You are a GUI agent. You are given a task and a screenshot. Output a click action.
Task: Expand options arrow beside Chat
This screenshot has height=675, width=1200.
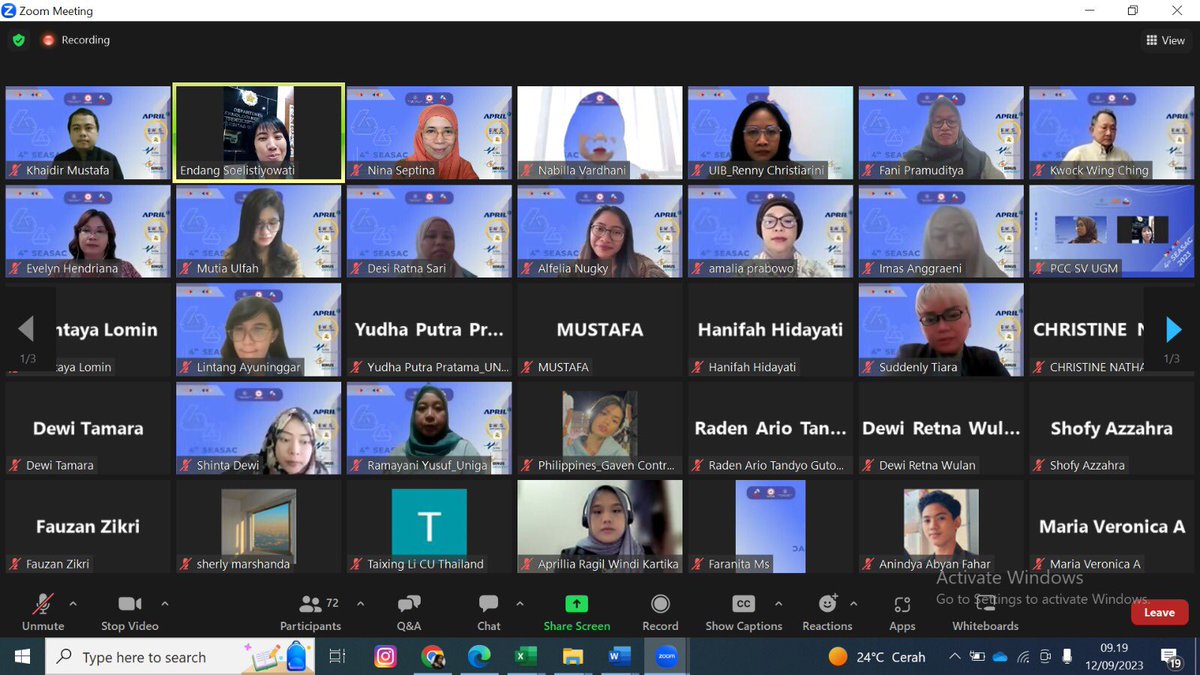click(520, 604)
